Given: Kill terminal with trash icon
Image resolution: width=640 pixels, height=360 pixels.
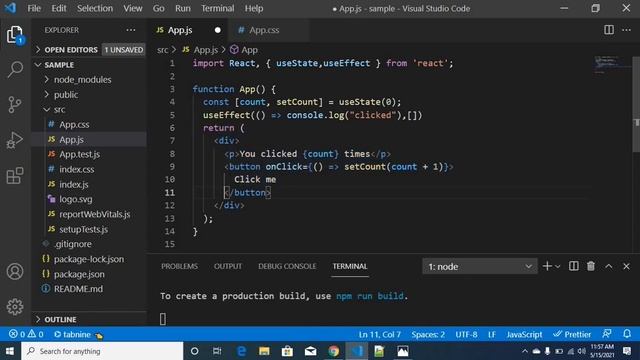Looking at the screenshot, I should [591, 266].
